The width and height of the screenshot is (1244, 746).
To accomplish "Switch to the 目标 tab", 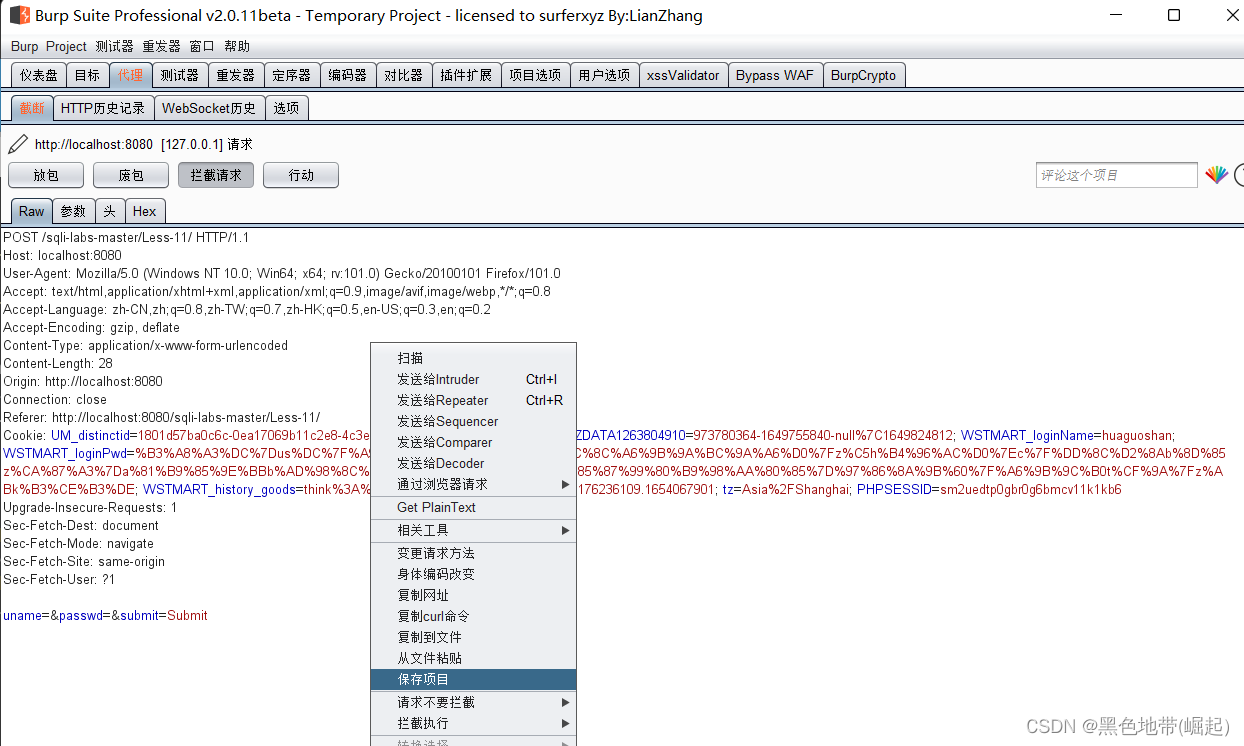I will (x=87, y=75).
